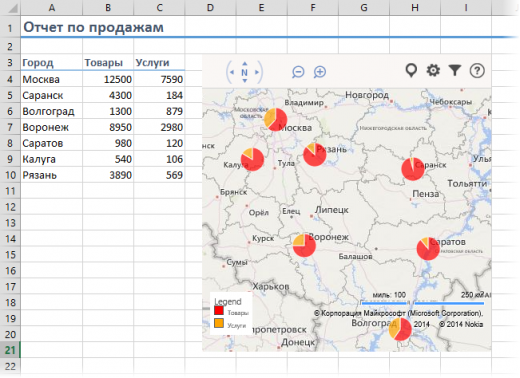Select column D header
Screen dimensions: 520x378
[210, 7]
